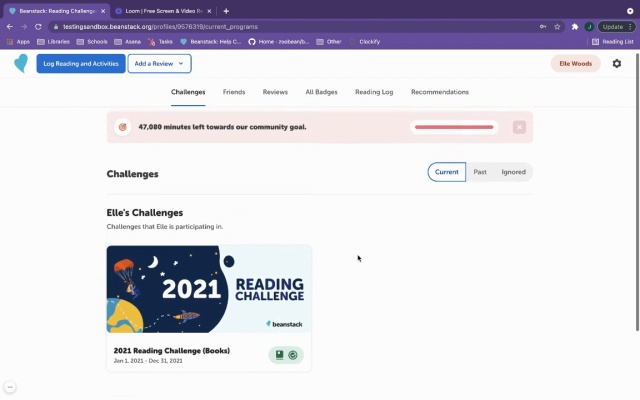This screenshot has width=640, height=400.
Task: Click Log Reading and Activities button
Action: (x=81, y=64)
